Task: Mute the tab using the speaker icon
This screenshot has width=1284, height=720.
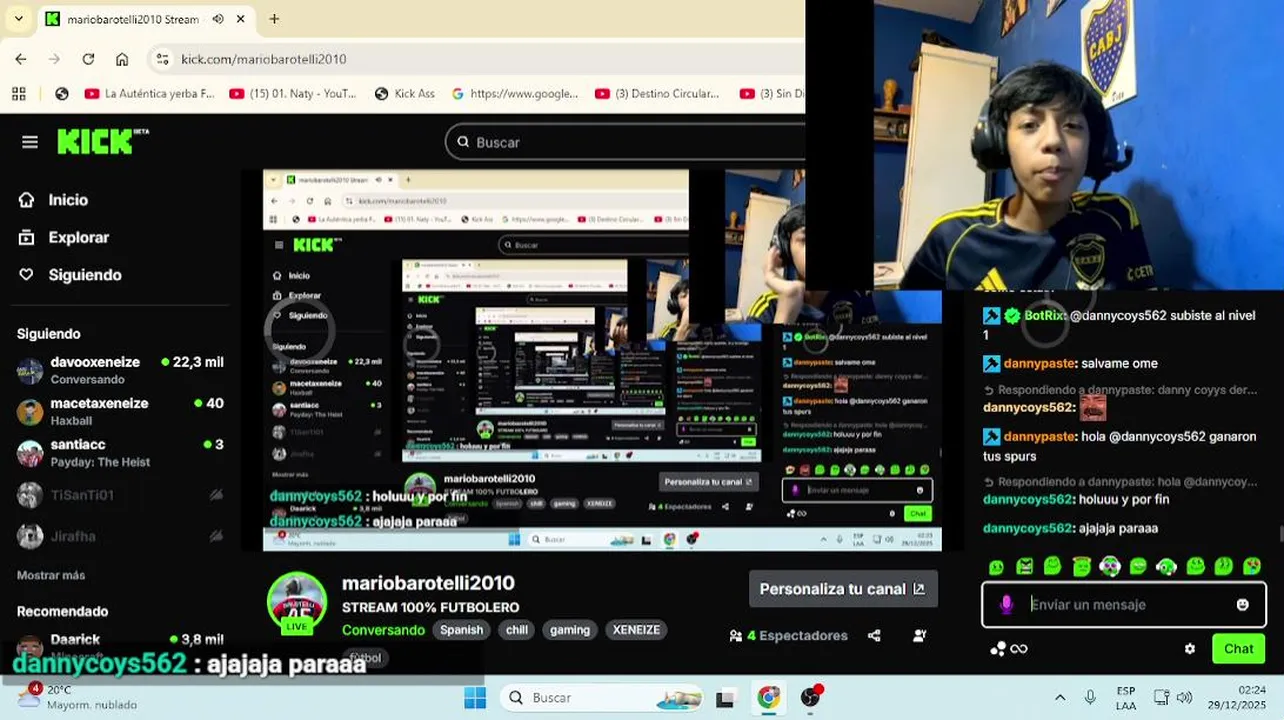Action: (x=217, y=19)
